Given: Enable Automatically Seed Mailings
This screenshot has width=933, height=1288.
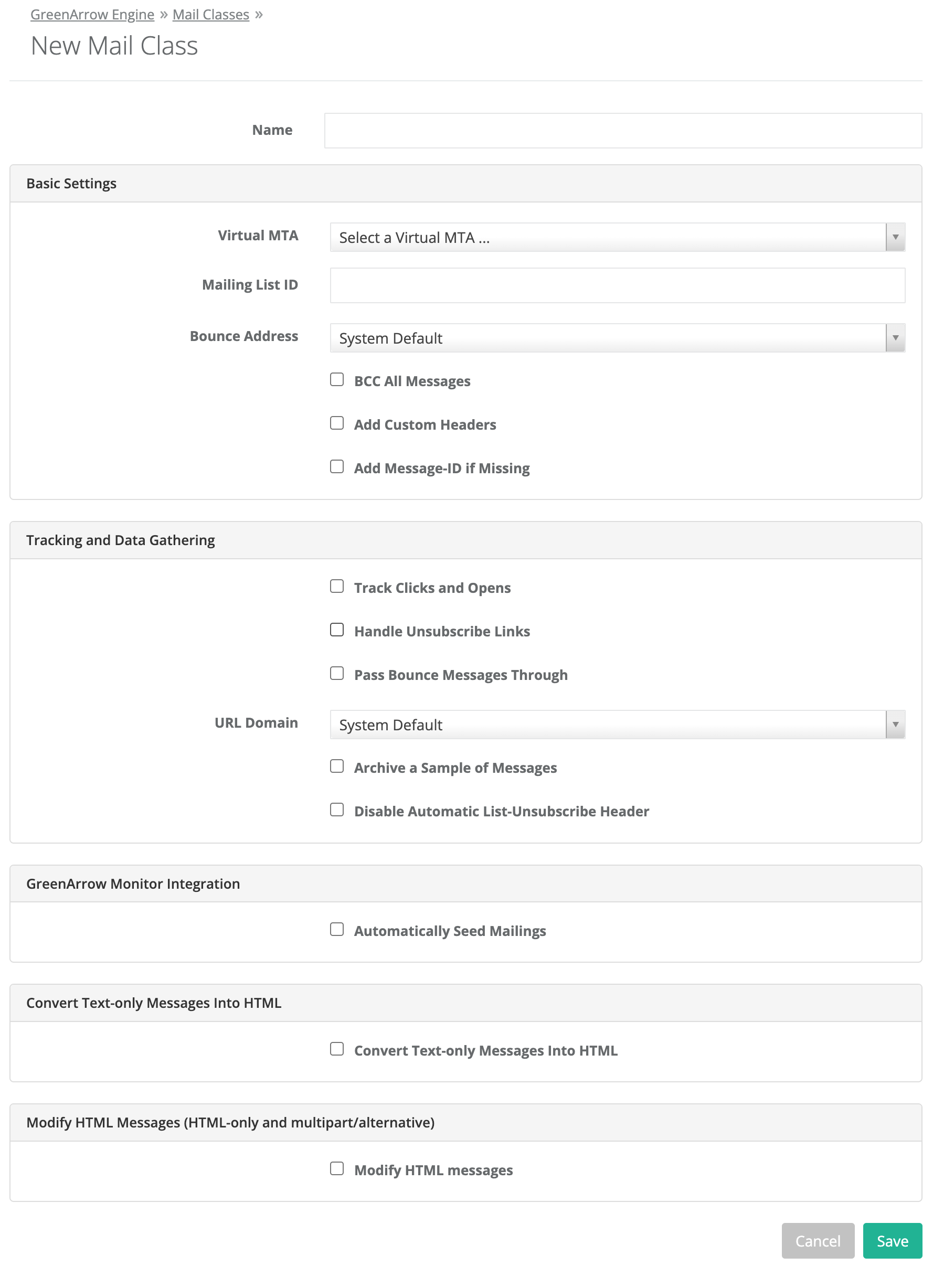Looking at the screenshot, I should (x=337, y=930).
